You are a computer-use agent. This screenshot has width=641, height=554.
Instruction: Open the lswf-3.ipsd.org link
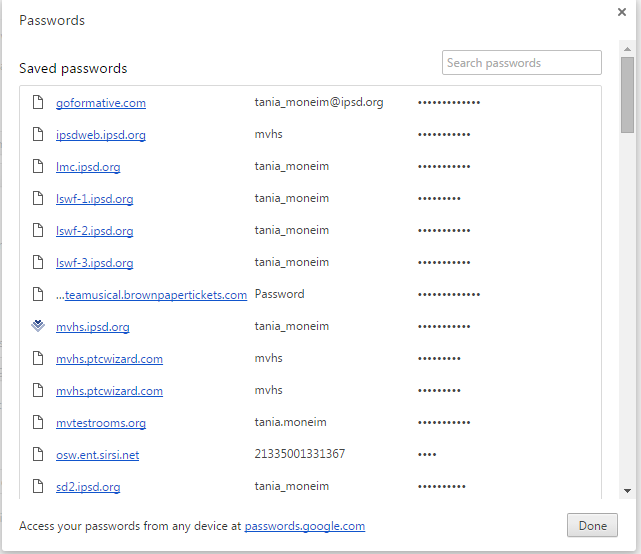click(95, 262)
